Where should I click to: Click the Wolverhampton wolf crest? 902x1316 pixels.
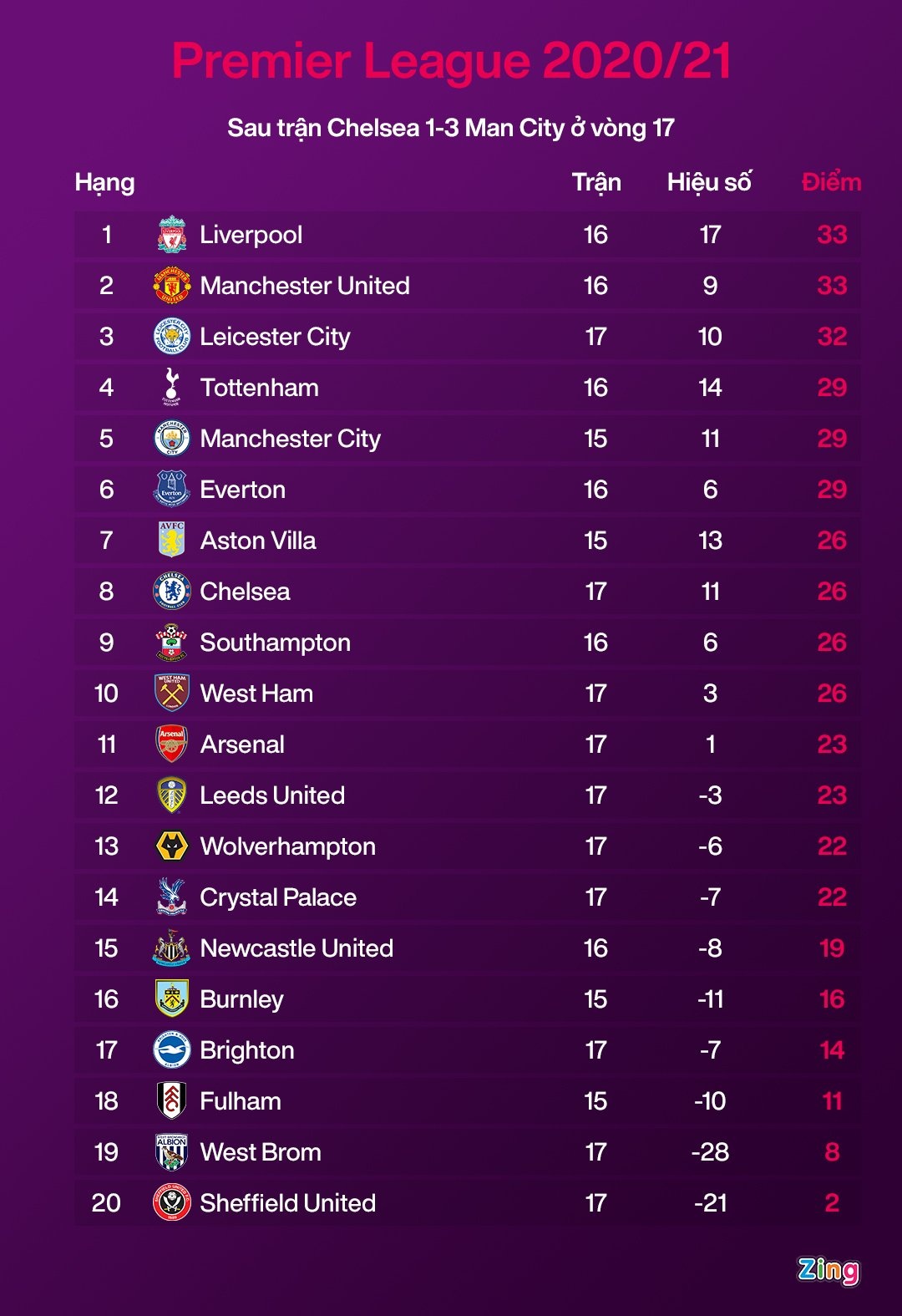click(172, 846)
